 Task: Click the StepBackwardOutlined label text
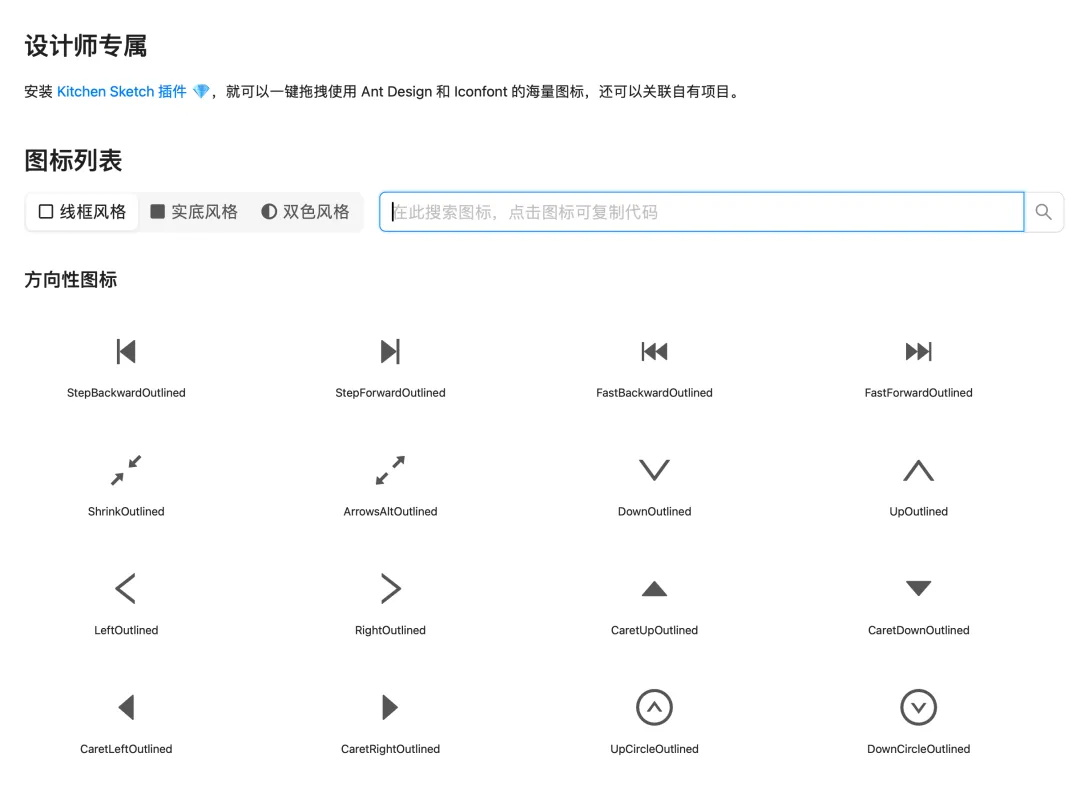pyautogui.click(x=126, y=393)
